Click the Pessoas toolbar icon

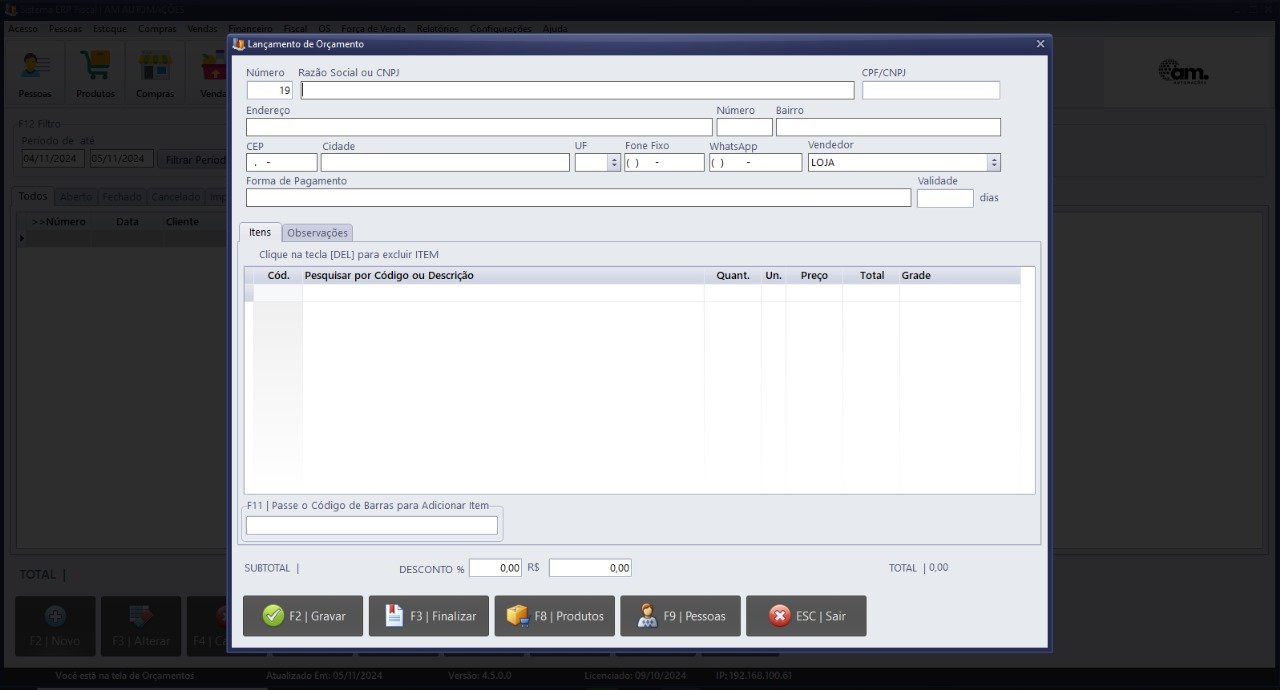35,73
